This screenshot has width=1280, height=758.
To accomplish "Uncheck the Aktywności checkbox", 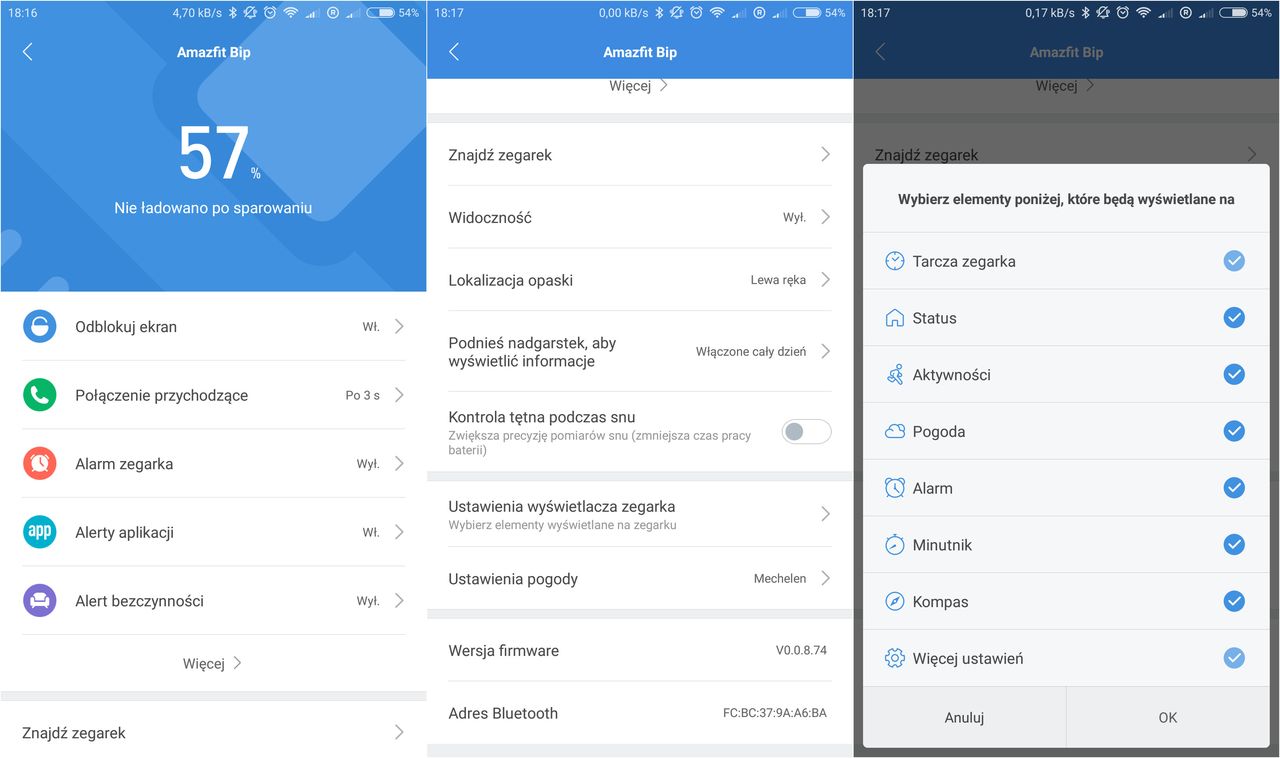I will click(1234, 375).
